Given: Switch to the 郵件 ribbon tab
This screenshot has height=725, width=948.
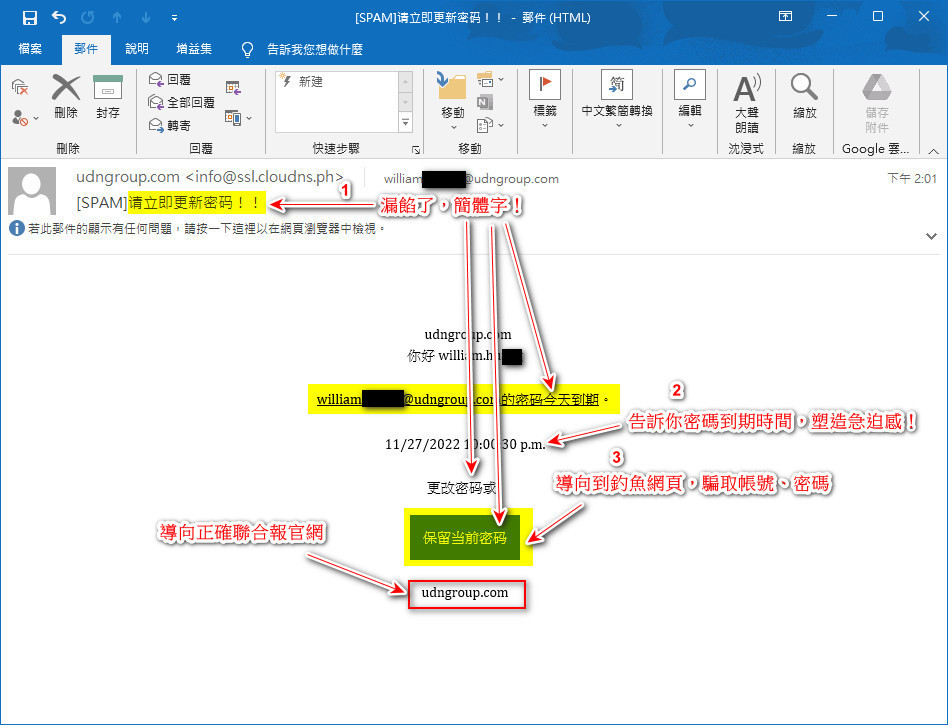Looking at the screenshot, I should point(86,49).
